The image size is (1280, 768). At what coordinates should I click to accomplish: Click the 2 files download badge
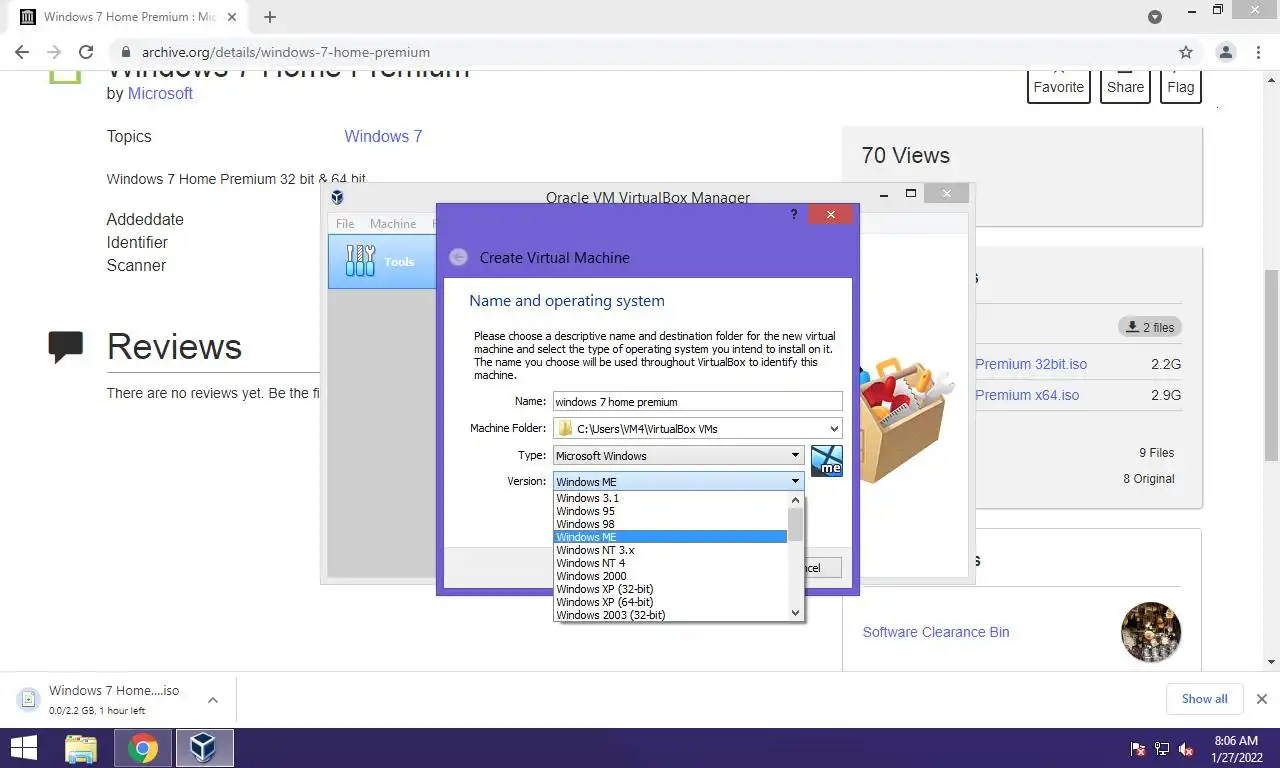[1150, 327]
